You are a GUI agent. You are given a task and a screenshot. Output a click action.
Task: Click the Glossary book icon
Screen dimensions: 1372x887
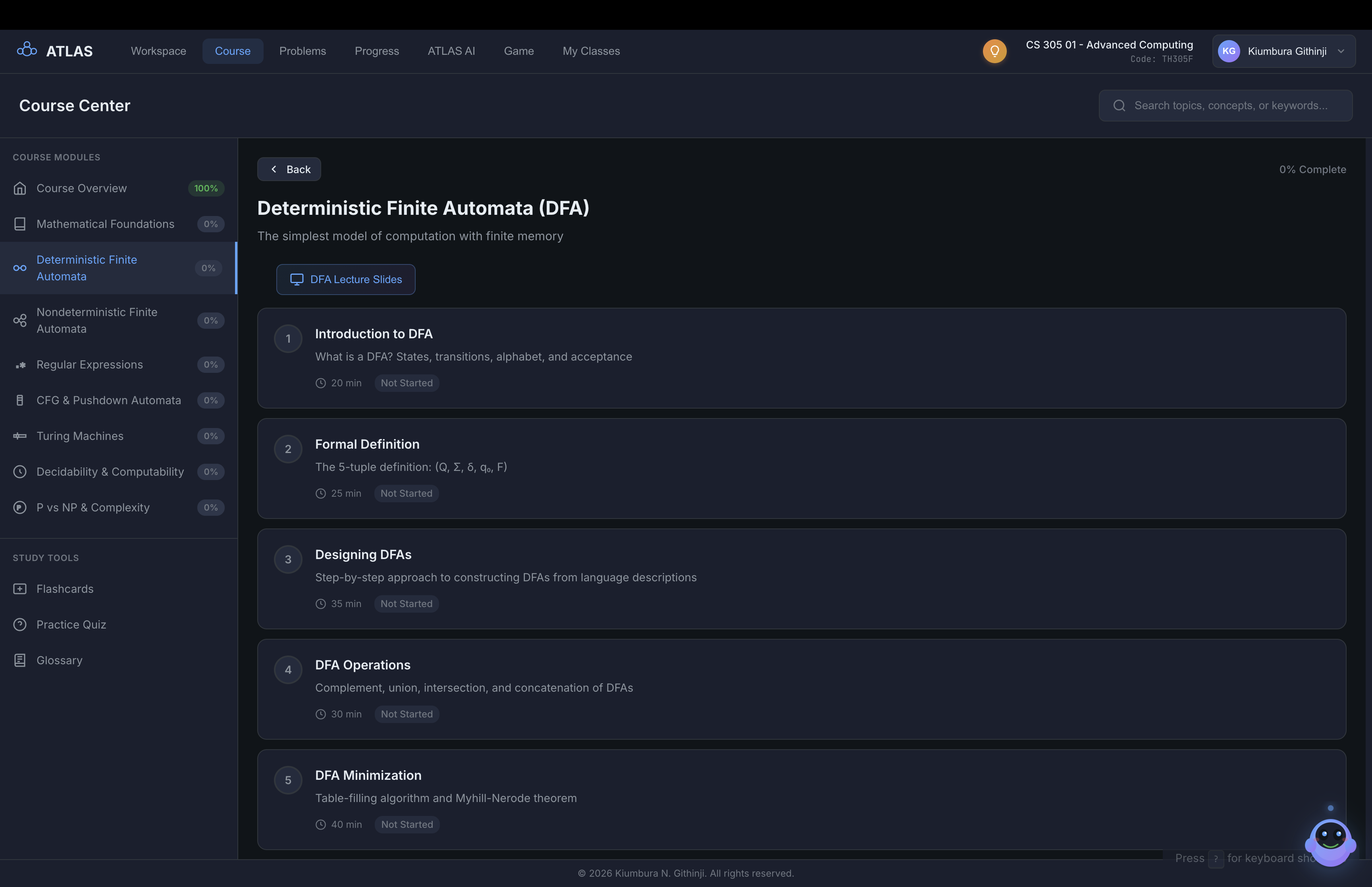[20, 660]
